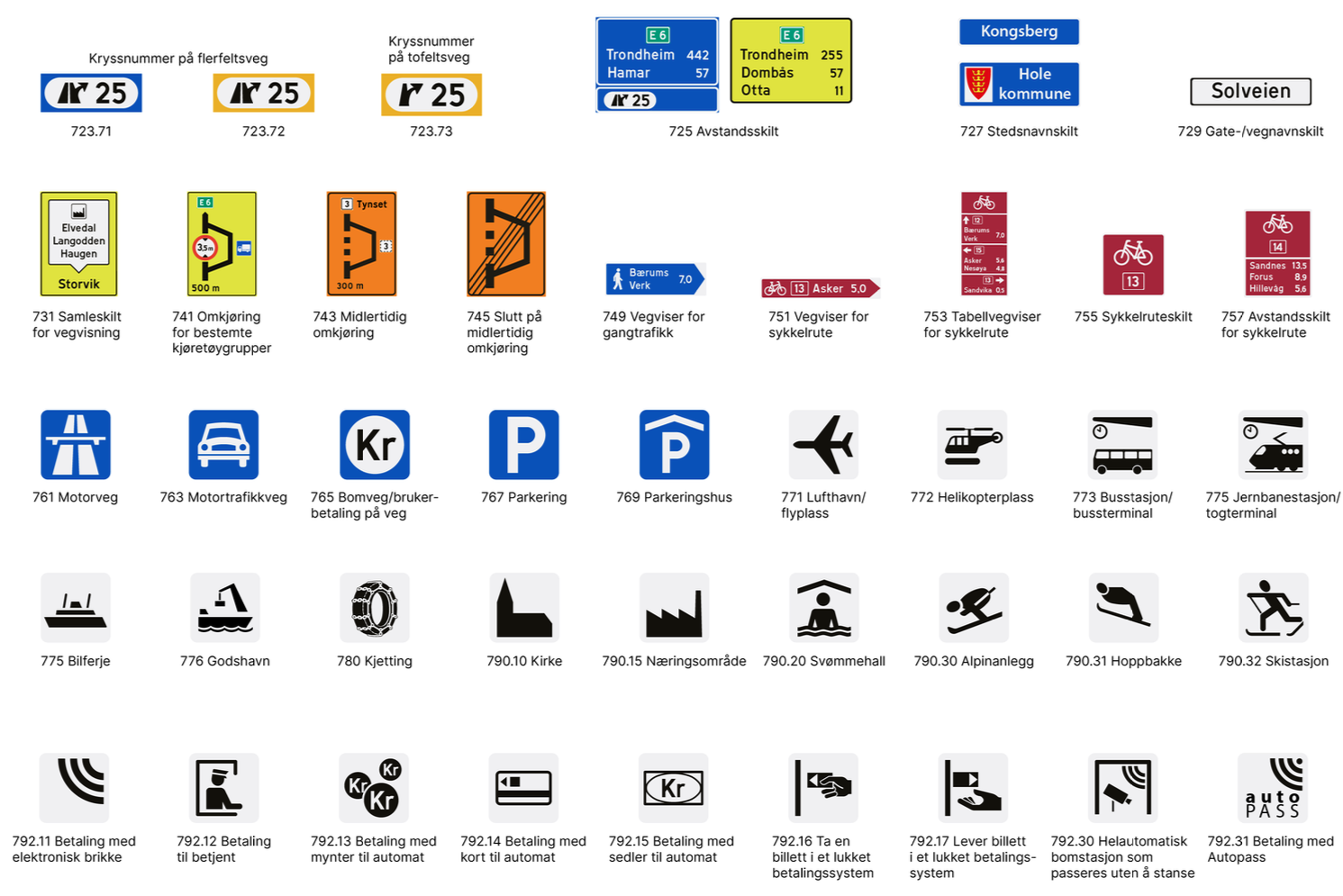Click the blue 723.71 junction number sign
Screen dimensions: 1343x896
91,94
